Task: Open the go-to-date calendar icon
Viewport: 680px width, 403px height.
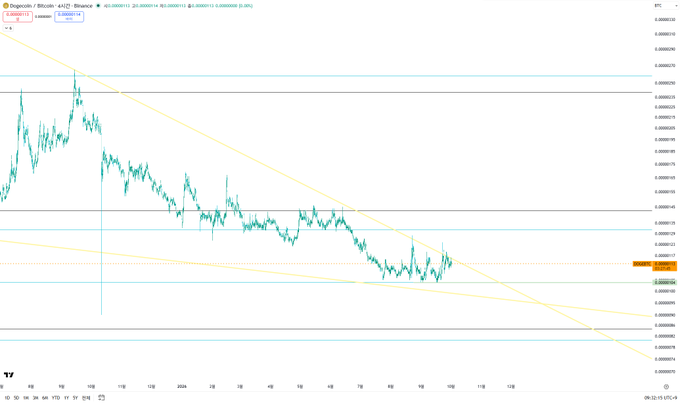Action: 101,397
